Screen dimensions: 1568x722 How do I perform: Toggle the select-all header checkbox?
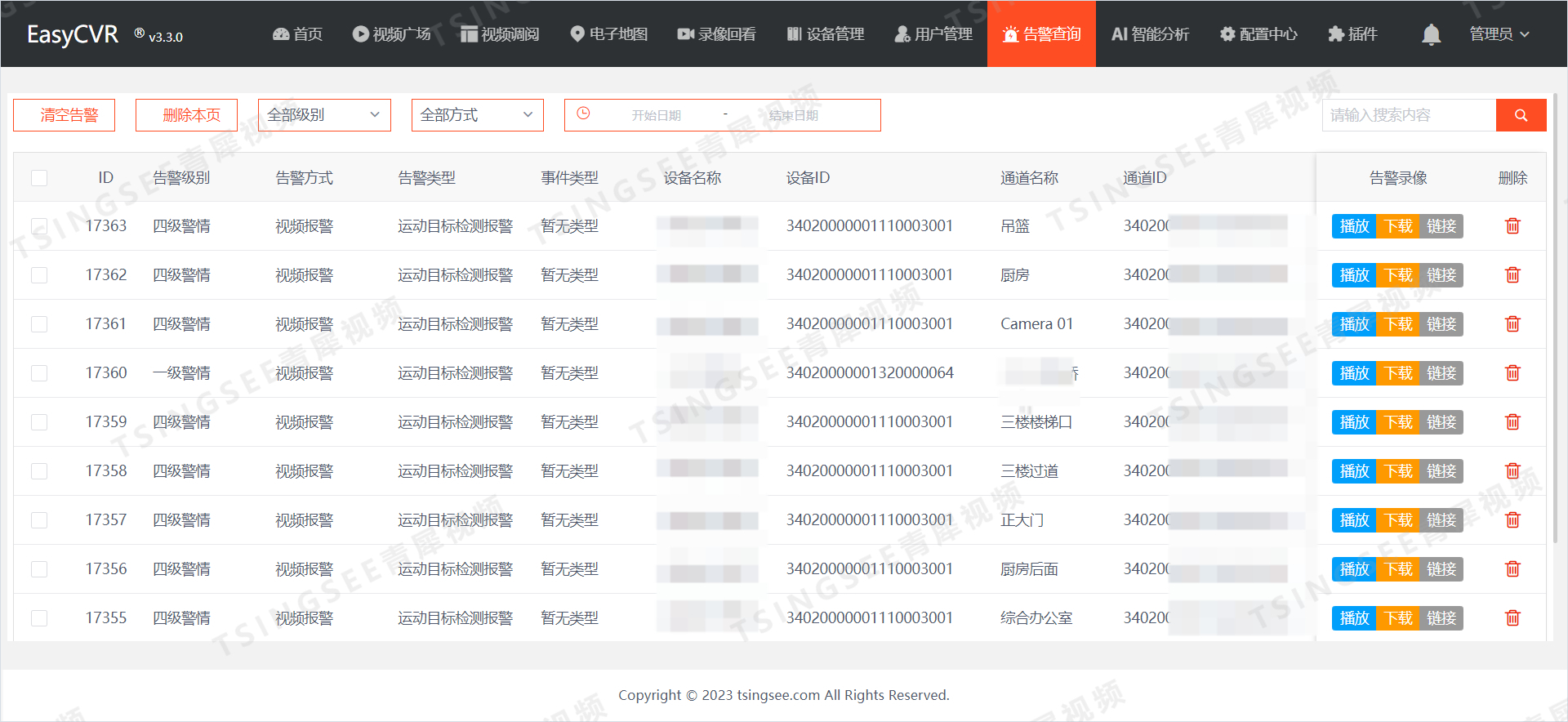39,178
